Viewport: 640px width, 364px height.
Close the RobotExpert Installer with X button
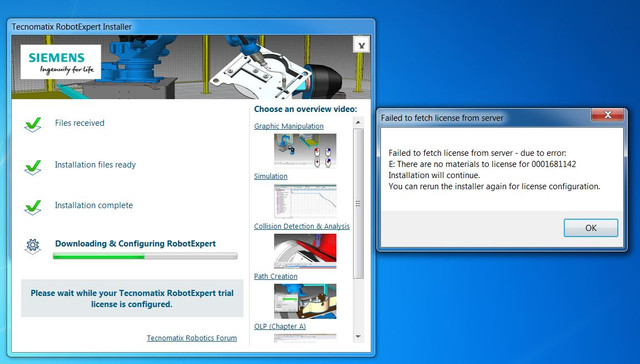pyautogui.click(x=361, y=45)
